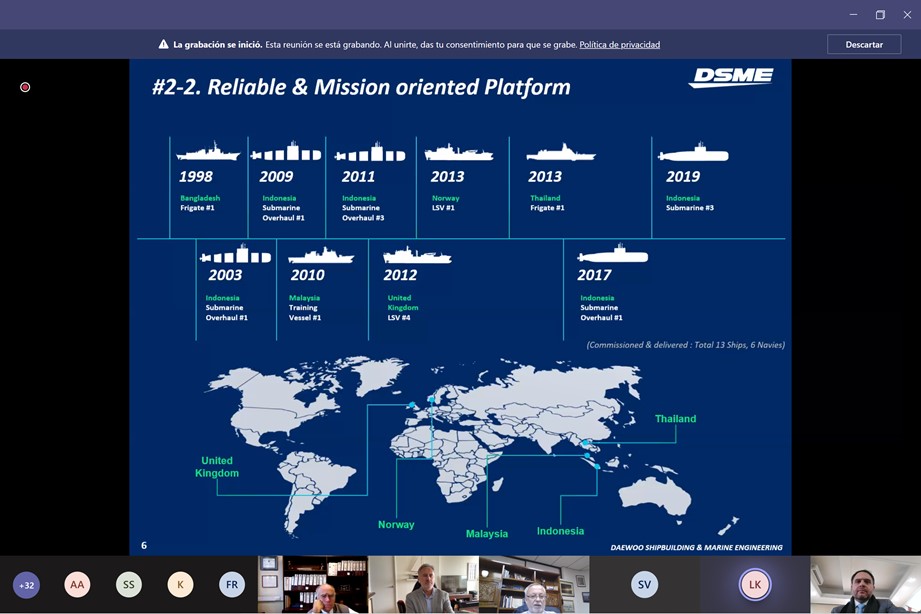
Task: Click the 'Malaysia Training Vessel #1' caption
Action: [305, 308]
